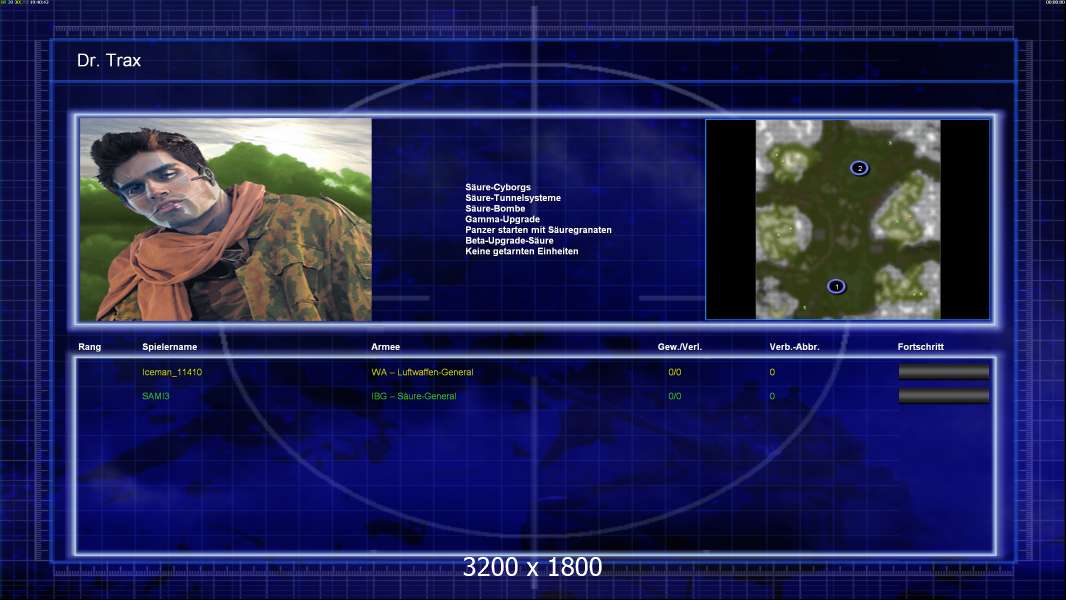The width and height of the screenshot is (1066, 600).
Task: Click the Keine getarnten Einheiten line
Action: (x=521, y=251)
